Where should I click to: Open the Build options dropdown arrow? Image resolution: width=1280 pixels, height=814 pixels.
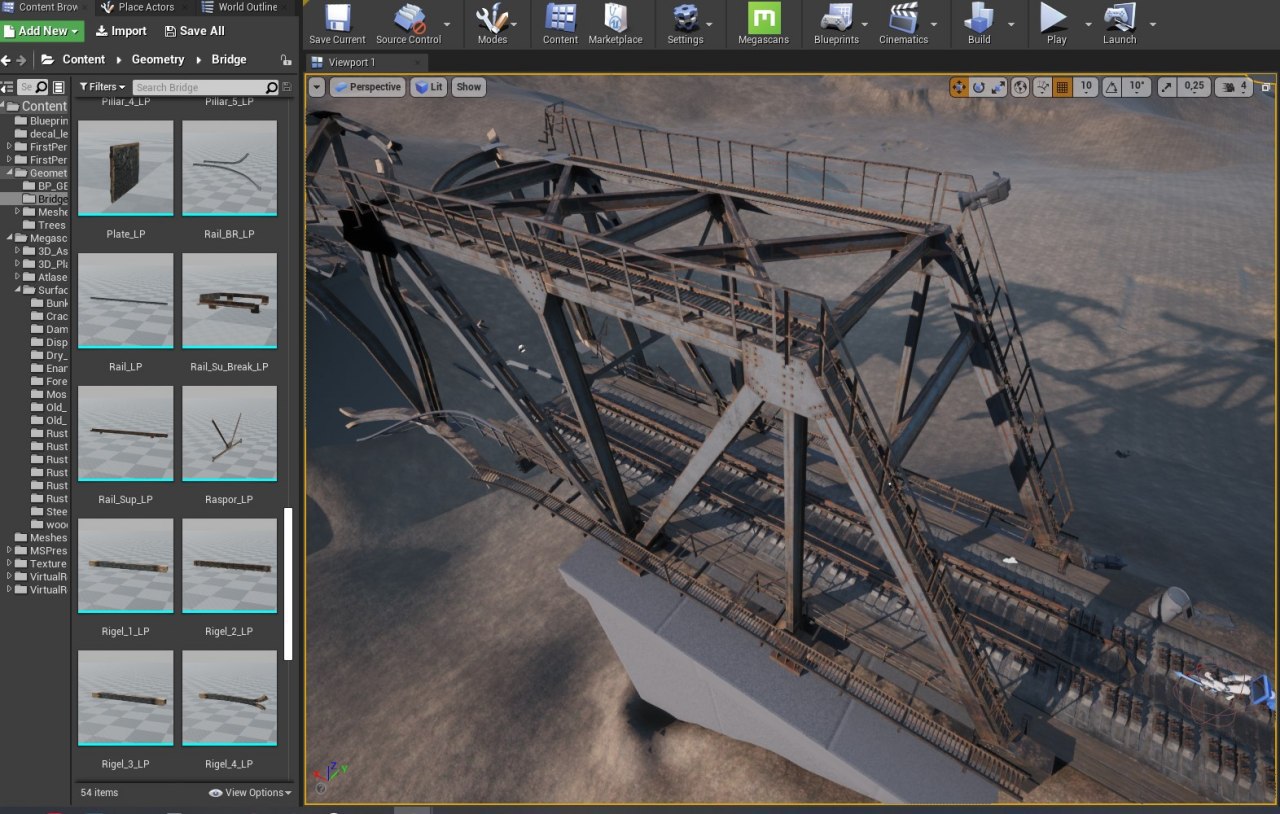pos(1011,23)
